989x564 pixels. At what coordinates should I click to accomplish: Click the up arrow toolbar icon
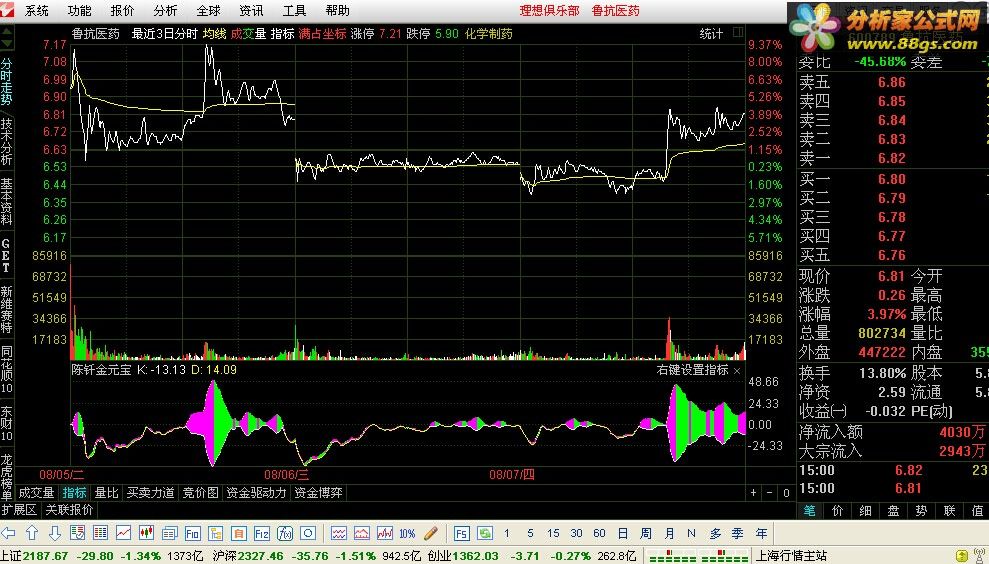[32, 533]
